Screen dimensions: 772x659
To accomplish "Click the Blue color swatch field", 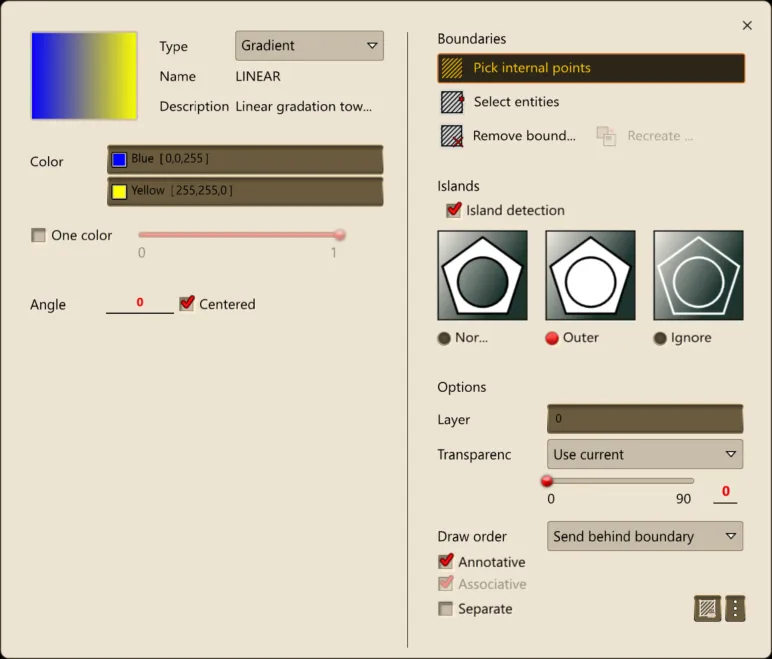I will pyautogui.click(x=245, y=159).
